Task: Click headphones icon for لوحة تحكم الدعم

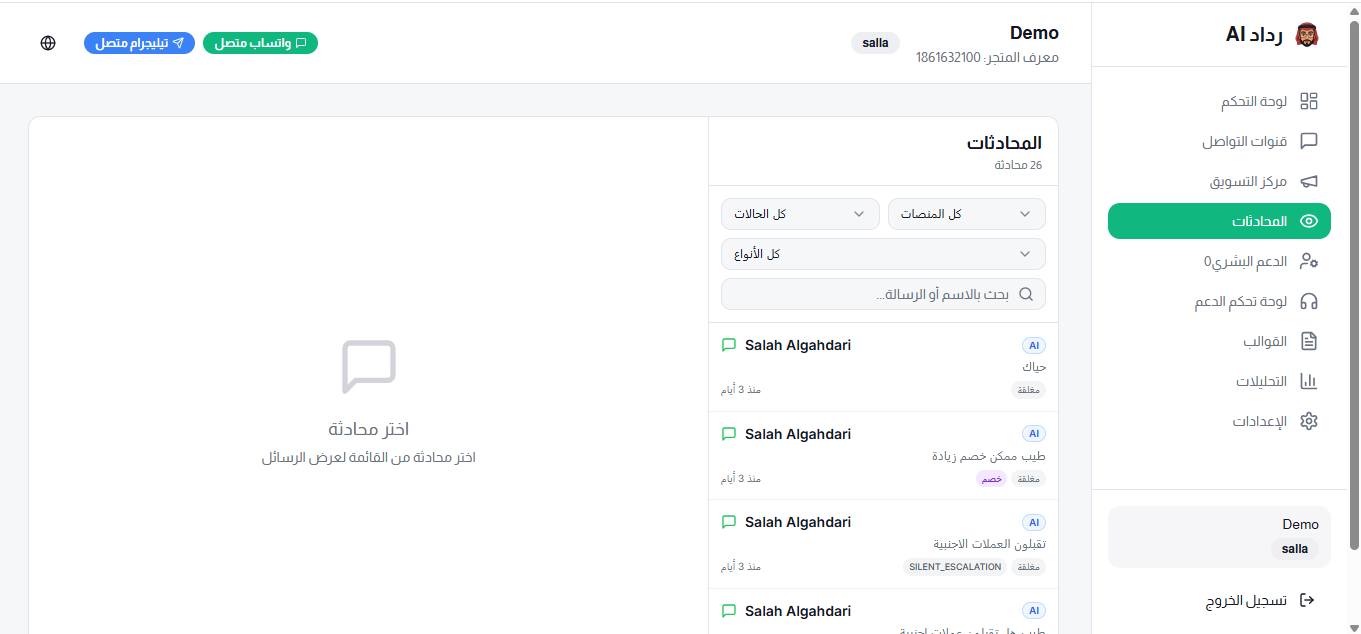Action: point(1308,301)
